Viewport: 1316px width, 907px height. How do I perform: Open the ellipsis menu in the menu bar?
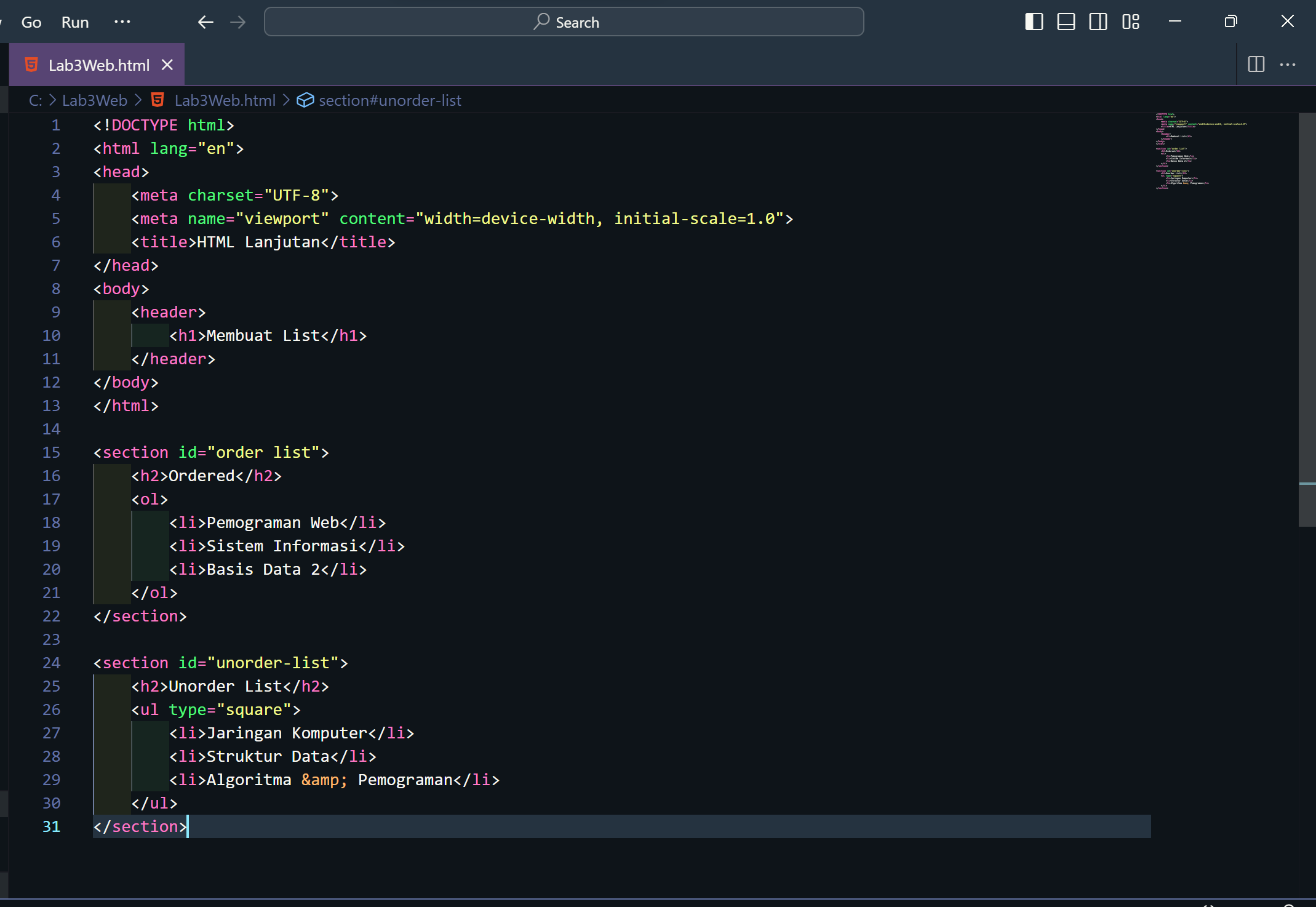click(122, 22)
